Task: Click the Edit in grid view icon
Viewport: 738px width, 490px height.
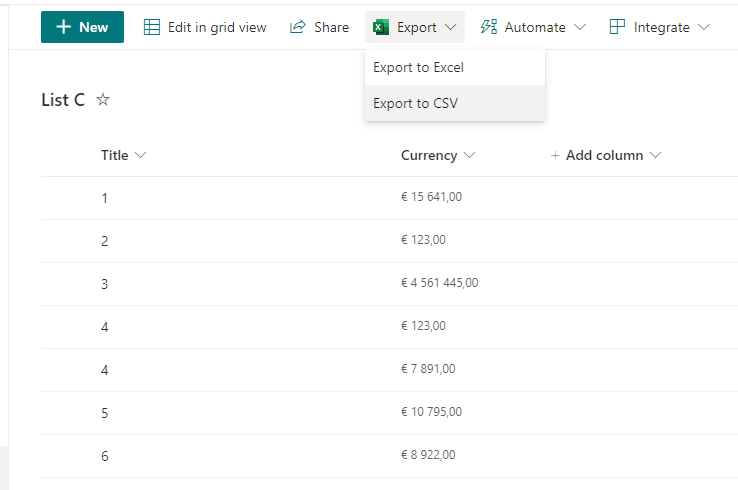Action: tap(152, 27)
